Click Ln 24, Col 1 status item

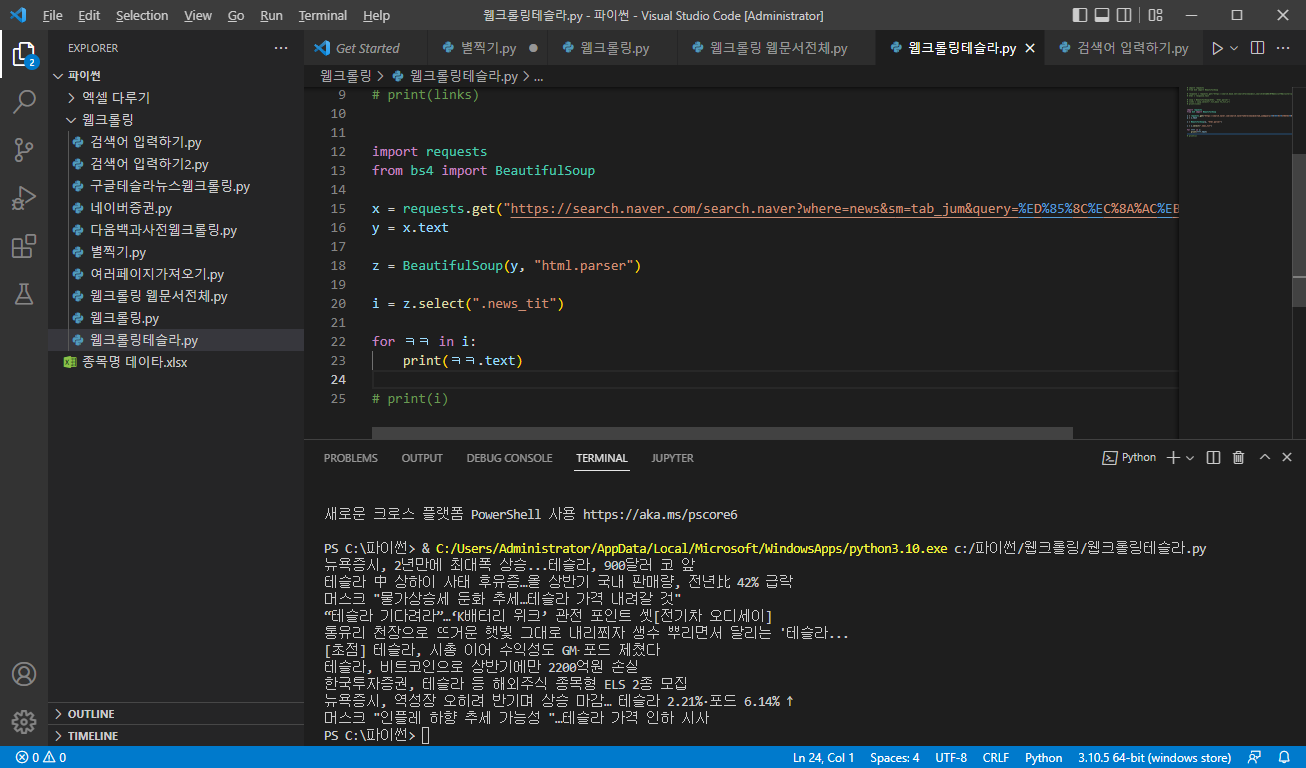[824, 757]
